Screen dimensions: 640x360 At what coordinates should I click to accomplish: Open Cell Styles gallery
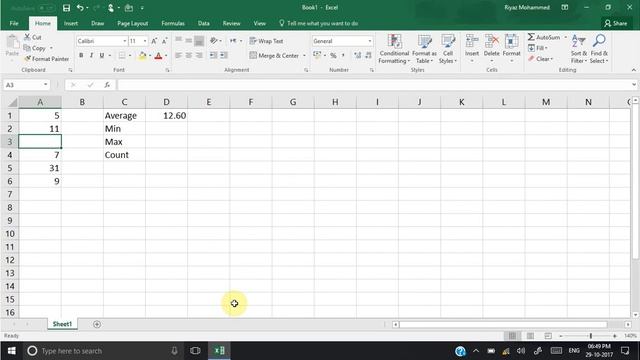coord(448,49)
